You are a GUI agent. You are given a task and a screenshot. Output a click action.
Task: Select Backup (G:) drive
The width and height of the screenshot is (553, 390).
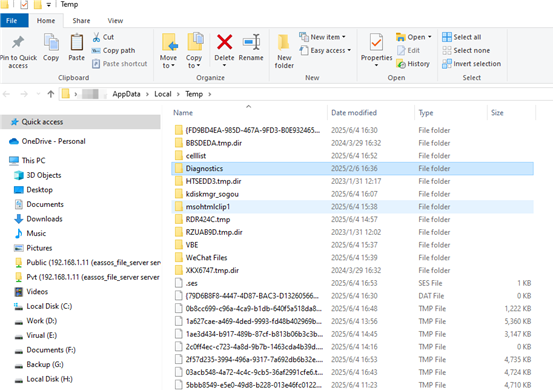pyautogui.click(x=39, y=365)
